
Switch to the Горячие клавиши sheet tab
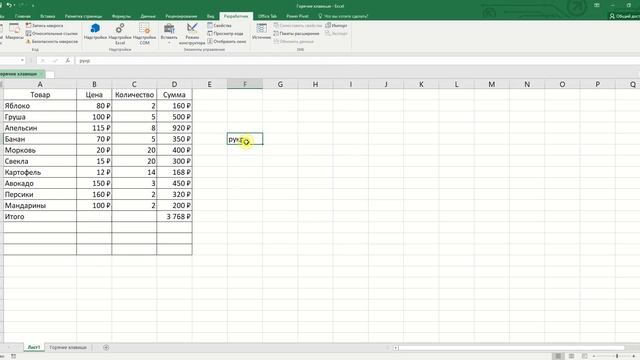(x=68, y=347)
